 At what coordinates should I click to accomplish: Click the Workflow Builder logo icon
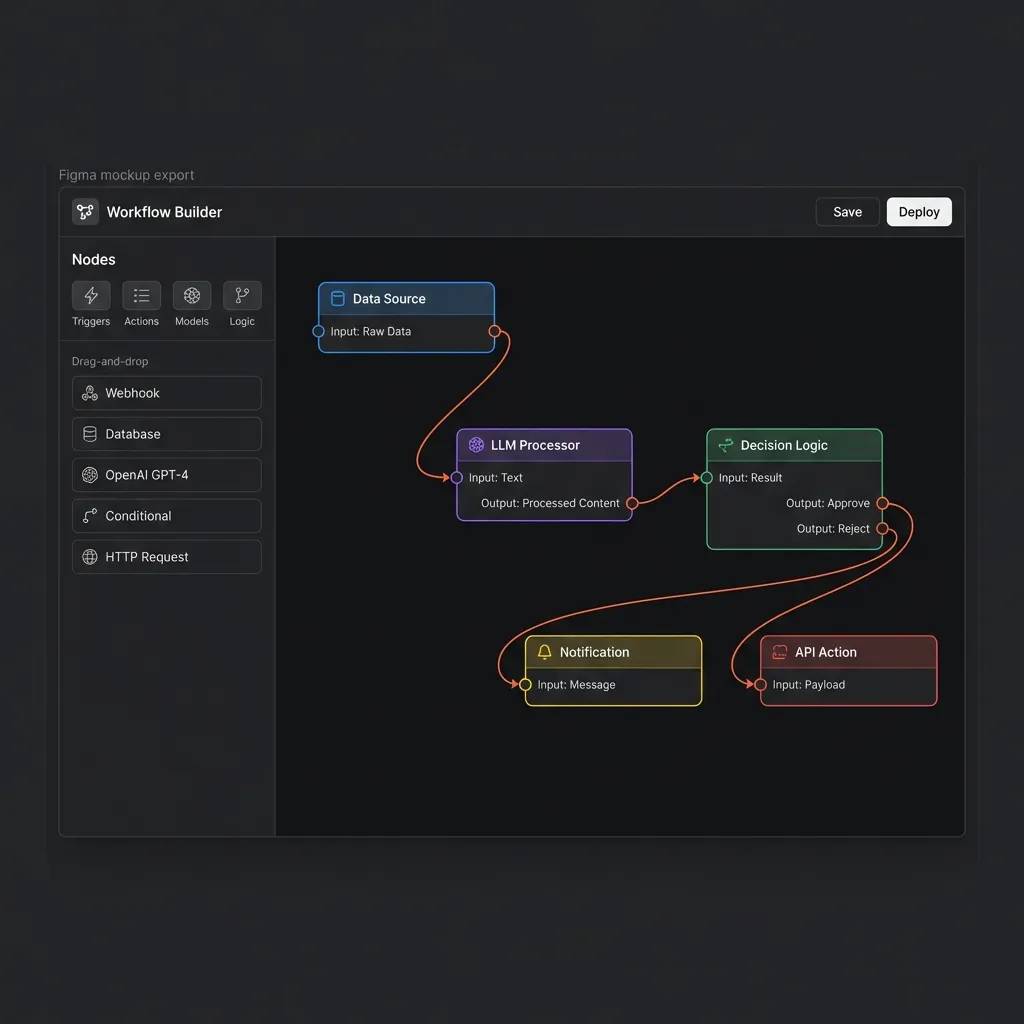[85, 212]
